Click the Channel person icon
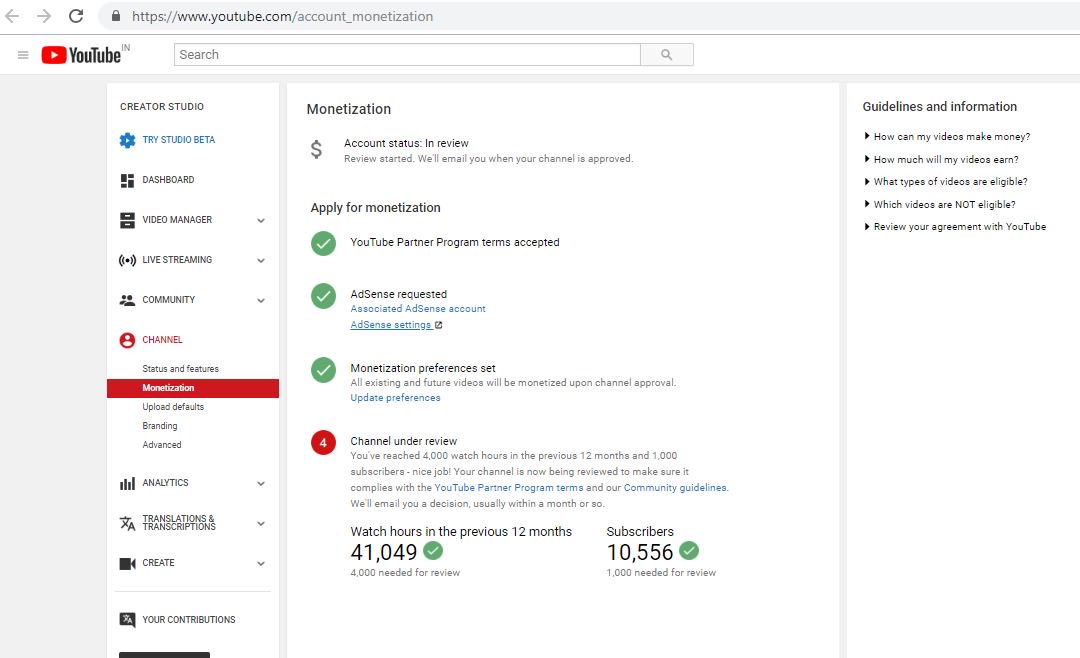 pos(127,340)
